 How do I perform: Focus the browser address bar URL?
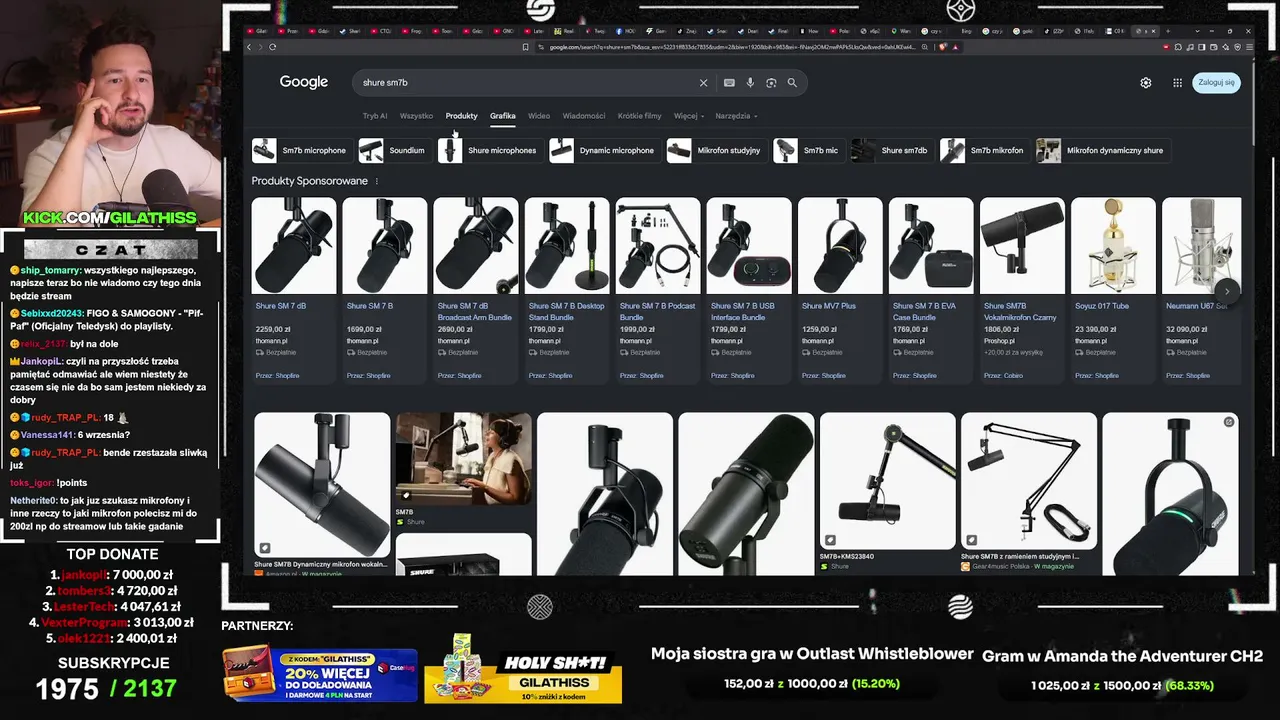tap(733, 47)
